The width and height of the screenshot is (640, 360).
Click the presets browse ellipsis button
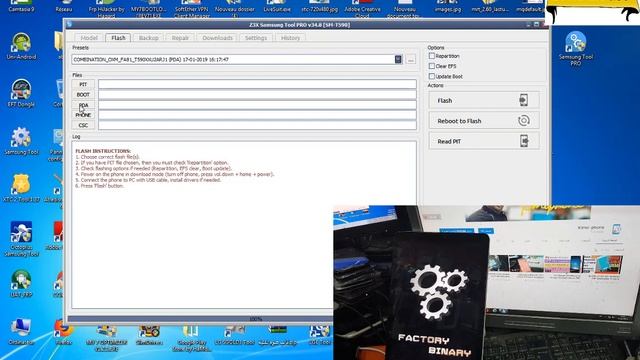coord(411,59)
